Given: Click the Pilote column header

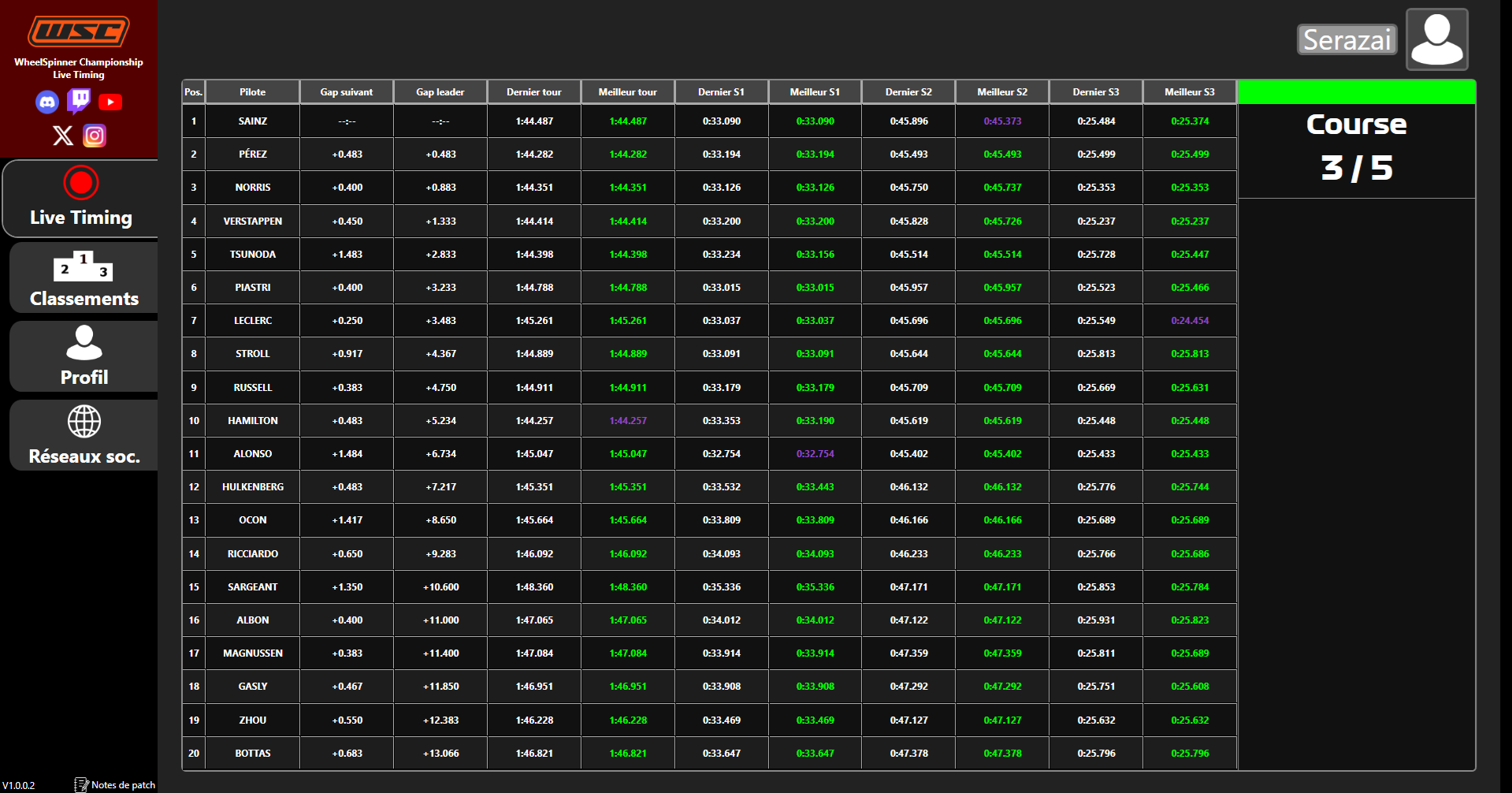Looking at the screenshot, I should click(252, 92).
